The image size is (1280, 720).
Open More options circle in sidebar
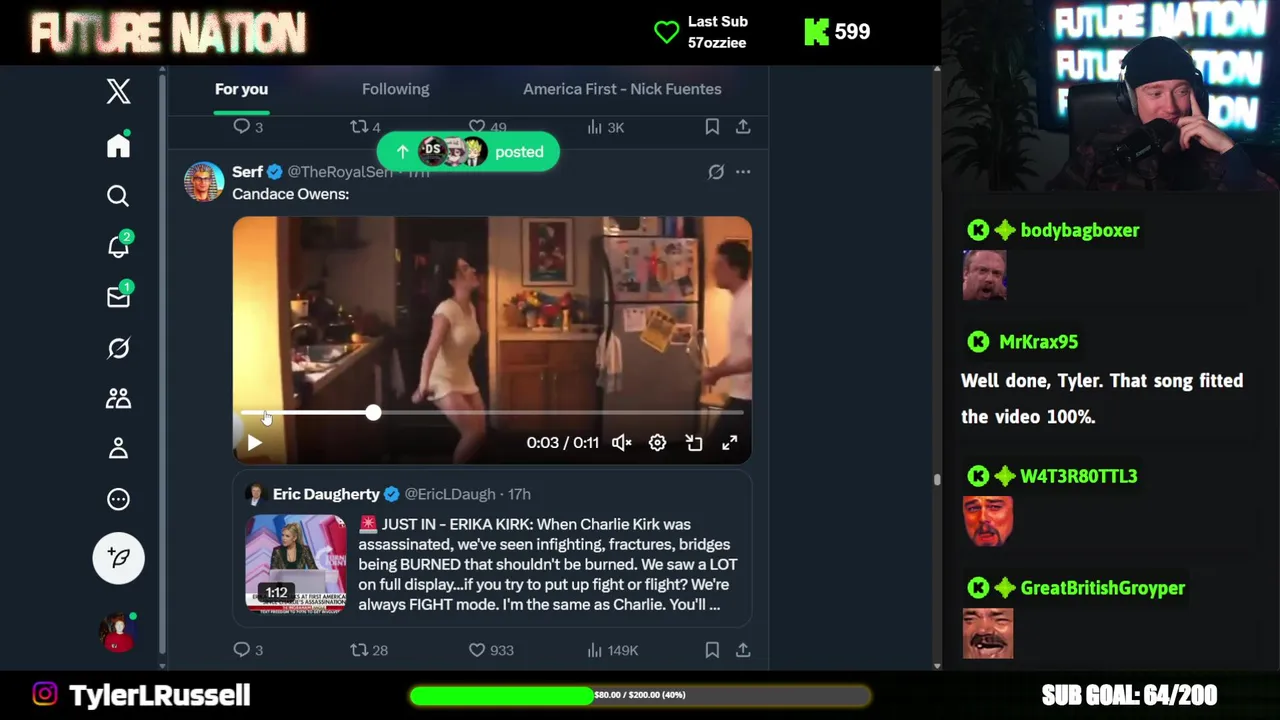click(x=118, y=499)
